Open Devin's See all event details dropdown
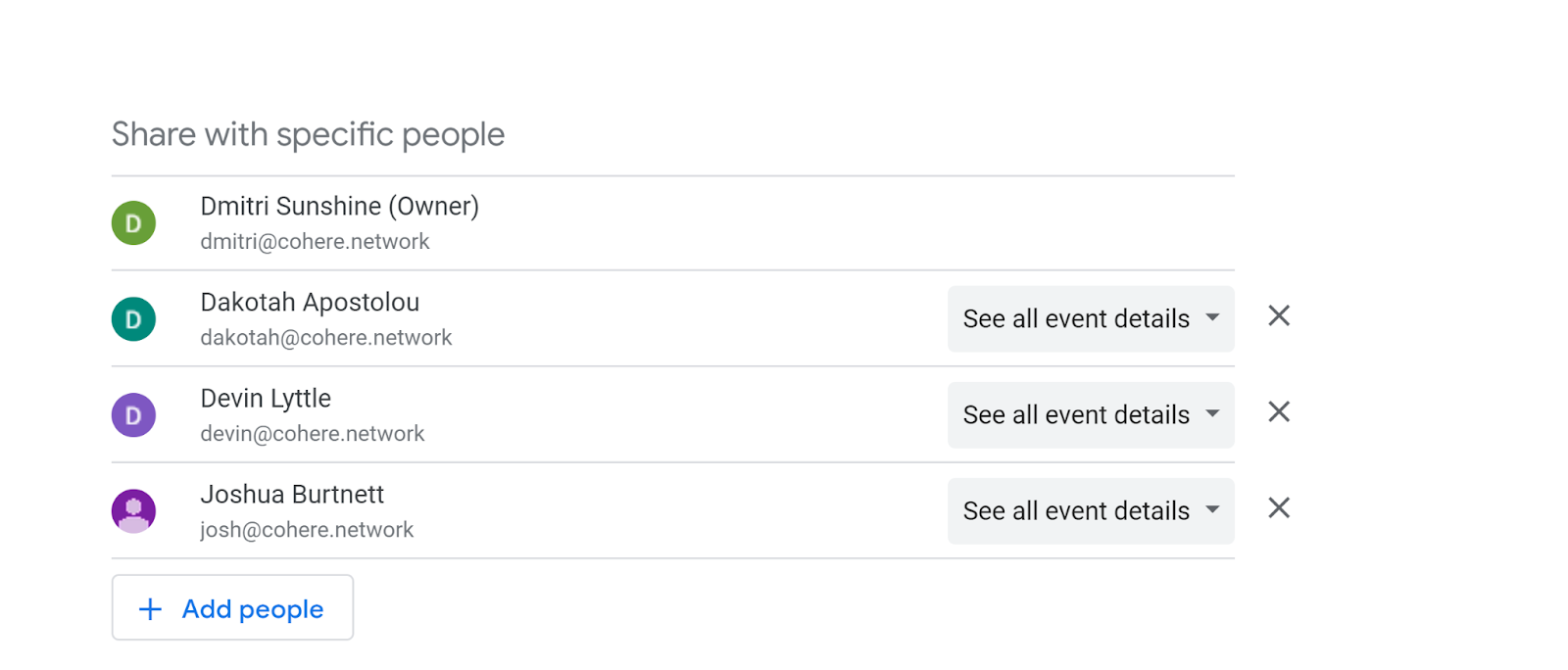Image resolution: width=1568 pixels, height=670 pixels. [1091, 414]
